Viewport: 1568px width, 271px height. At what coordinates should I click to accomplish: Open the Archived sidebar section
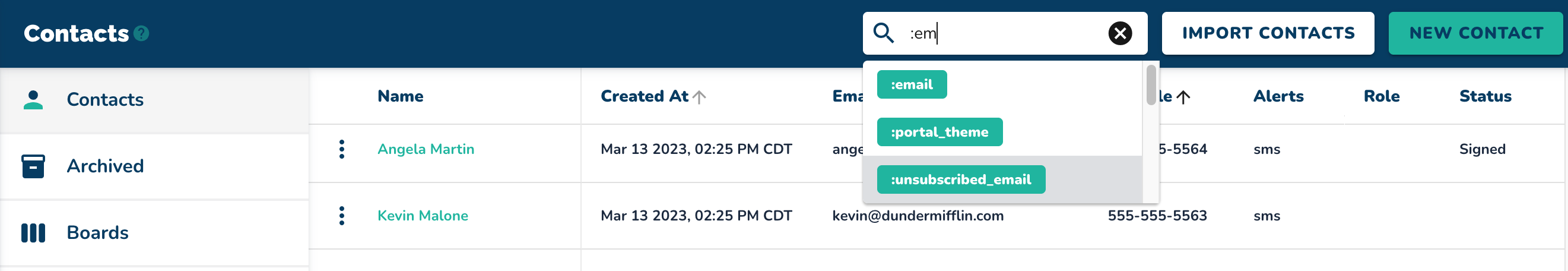tap(104, 166)
